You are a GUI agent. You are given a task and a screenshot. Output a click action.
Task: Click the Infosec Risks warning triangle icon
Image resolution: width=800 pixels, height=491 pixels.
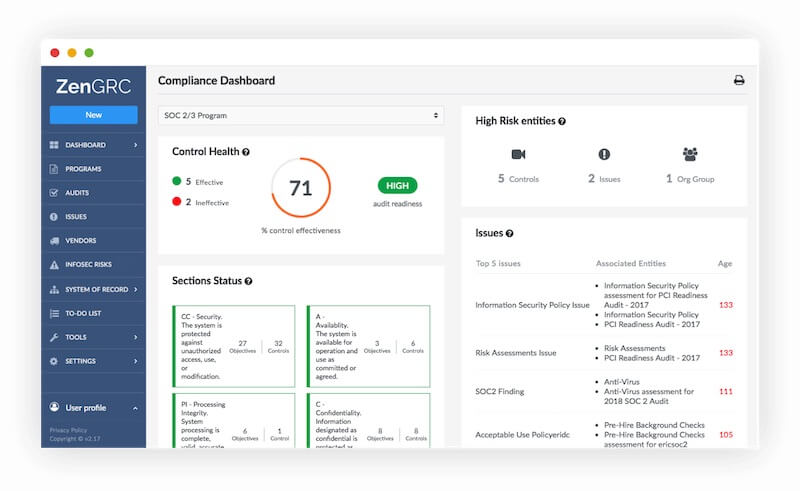(x=54, y=264)
